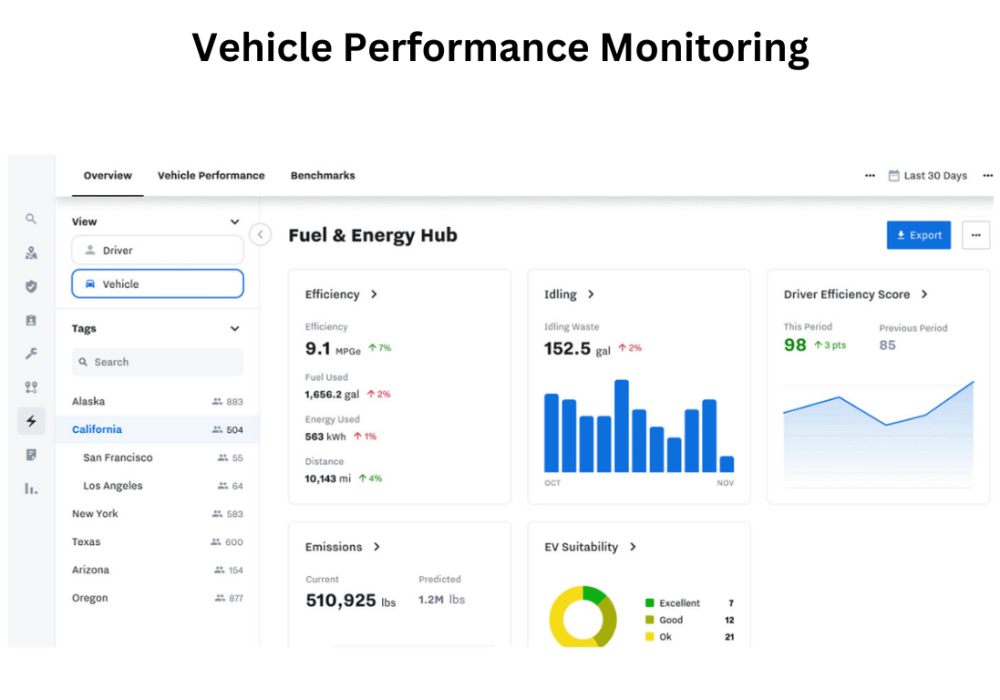Open the safety shield icon in sidebar
The image size is (1000, 700).
click(31, 286)
